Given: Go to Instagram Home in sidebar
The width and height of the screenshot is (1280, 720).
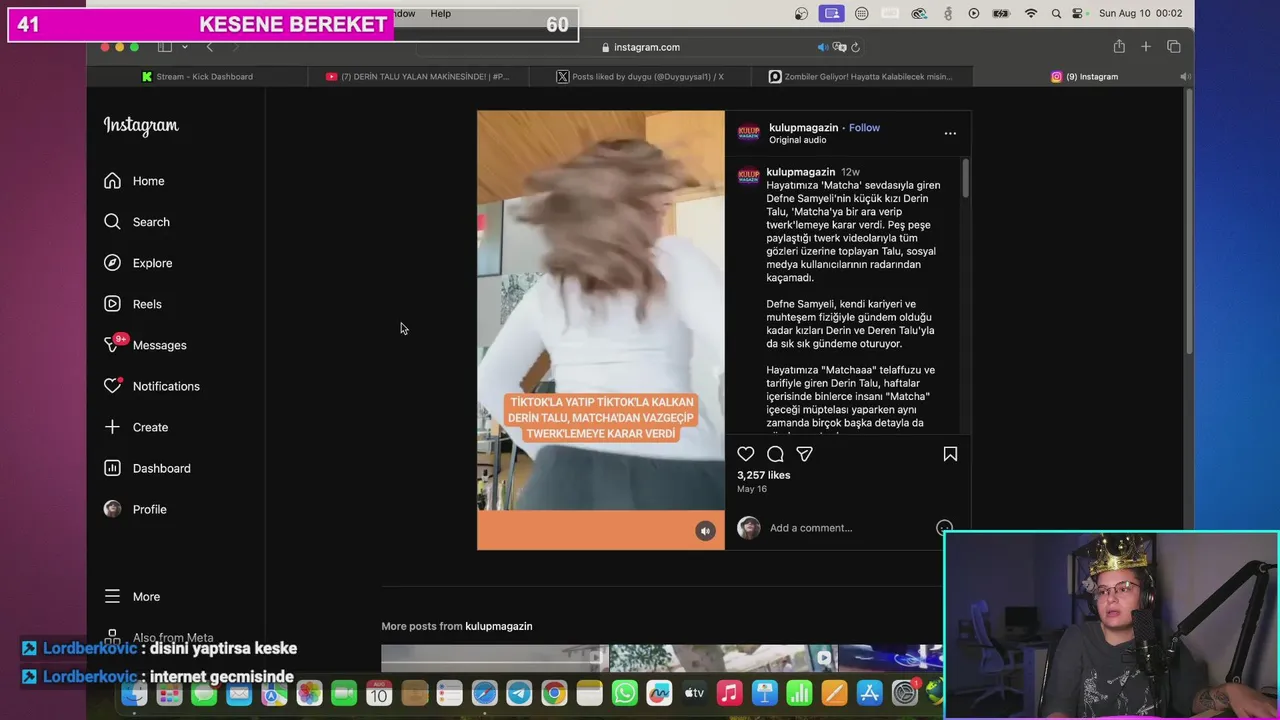Looking at the screenshot, I should point(134,181).
